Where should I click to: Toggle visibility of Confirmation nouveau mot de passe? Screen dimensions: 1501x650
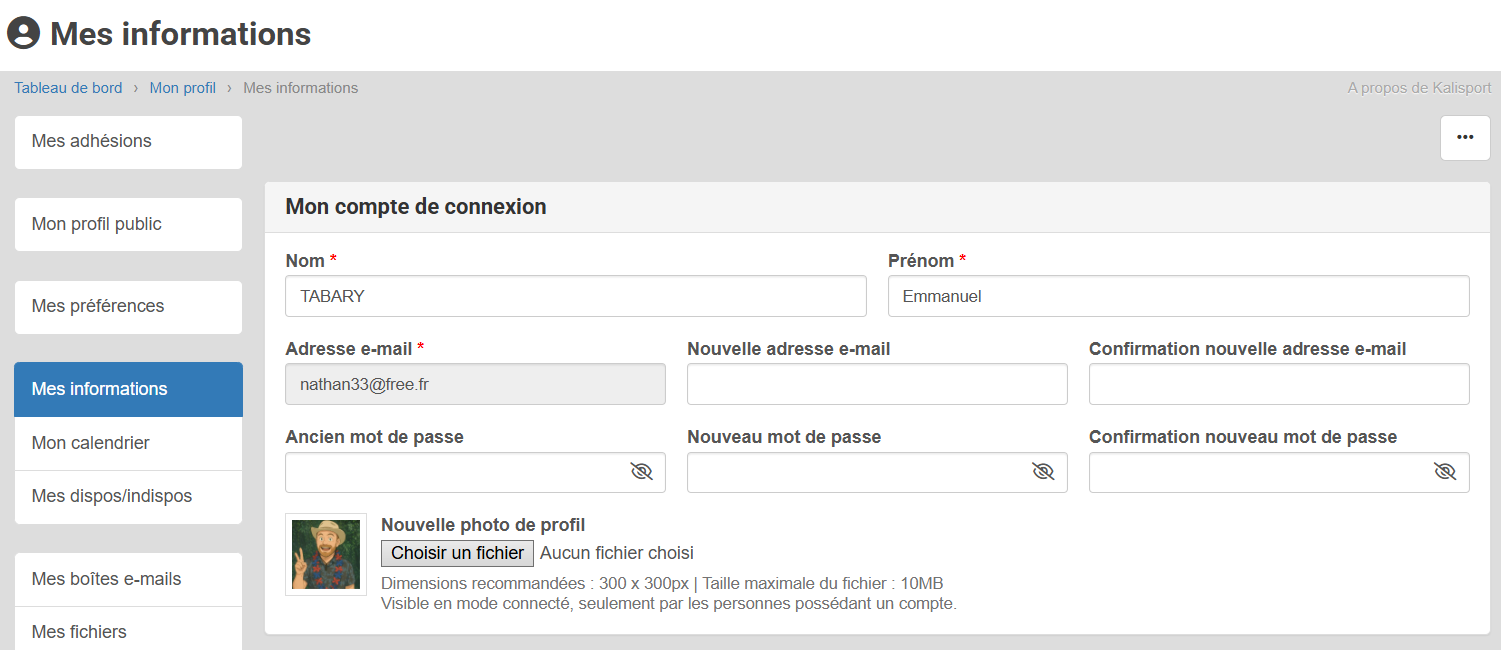pyautogui.click(x=1445, y=472)
